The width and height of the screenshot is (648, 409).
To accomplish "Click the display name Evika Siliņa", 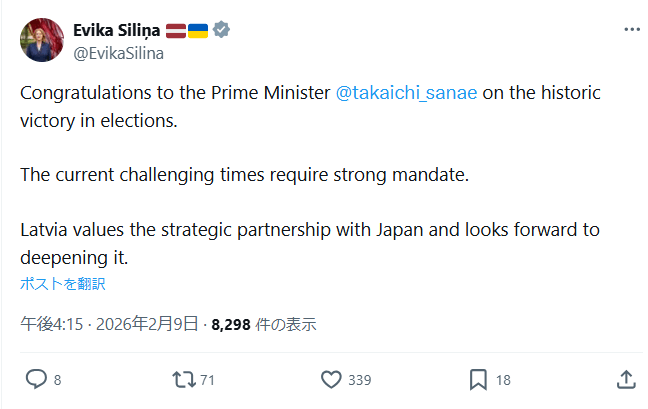I will pyautogui.click(x=116, y=30).
